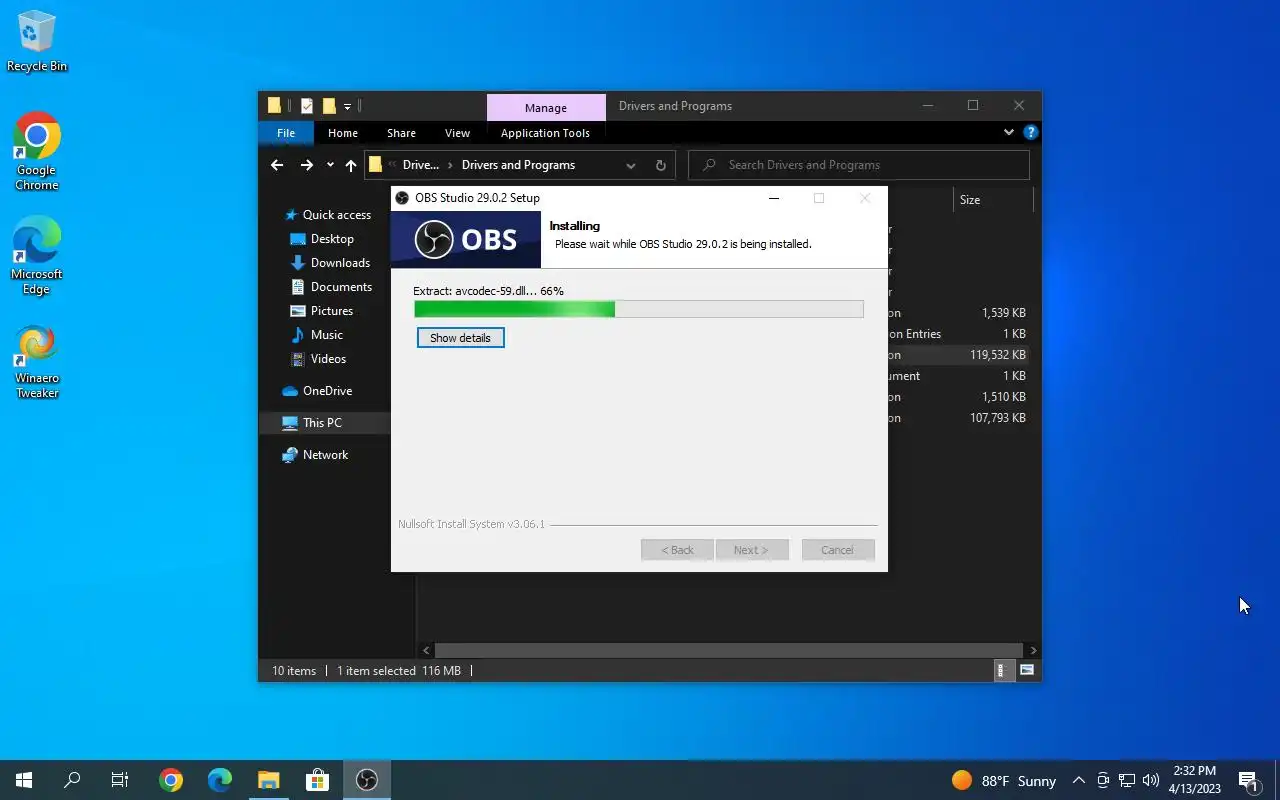Image resolution: width=1280 pixels, height=800 pixels.
Task: Click Show details in OBS installer
Action: click(x=460, y=338)
